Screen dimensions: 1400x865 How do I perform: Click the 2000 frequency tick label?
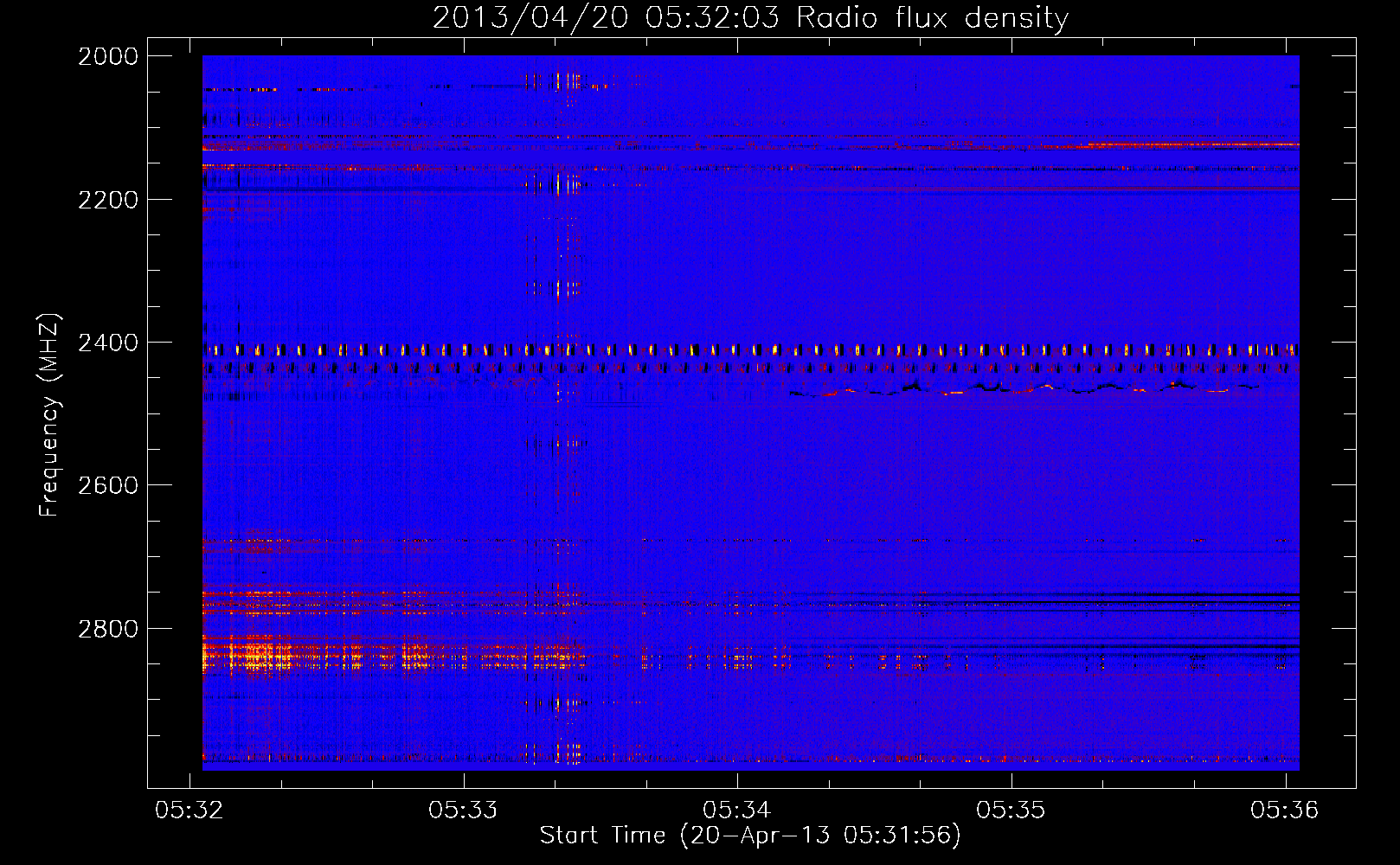108,56
